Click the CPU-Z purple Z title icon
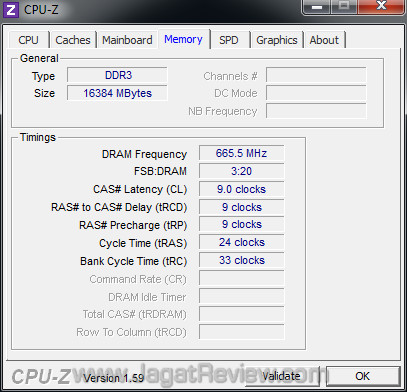The height and width of the screenshot is (392, 407). 11,9
